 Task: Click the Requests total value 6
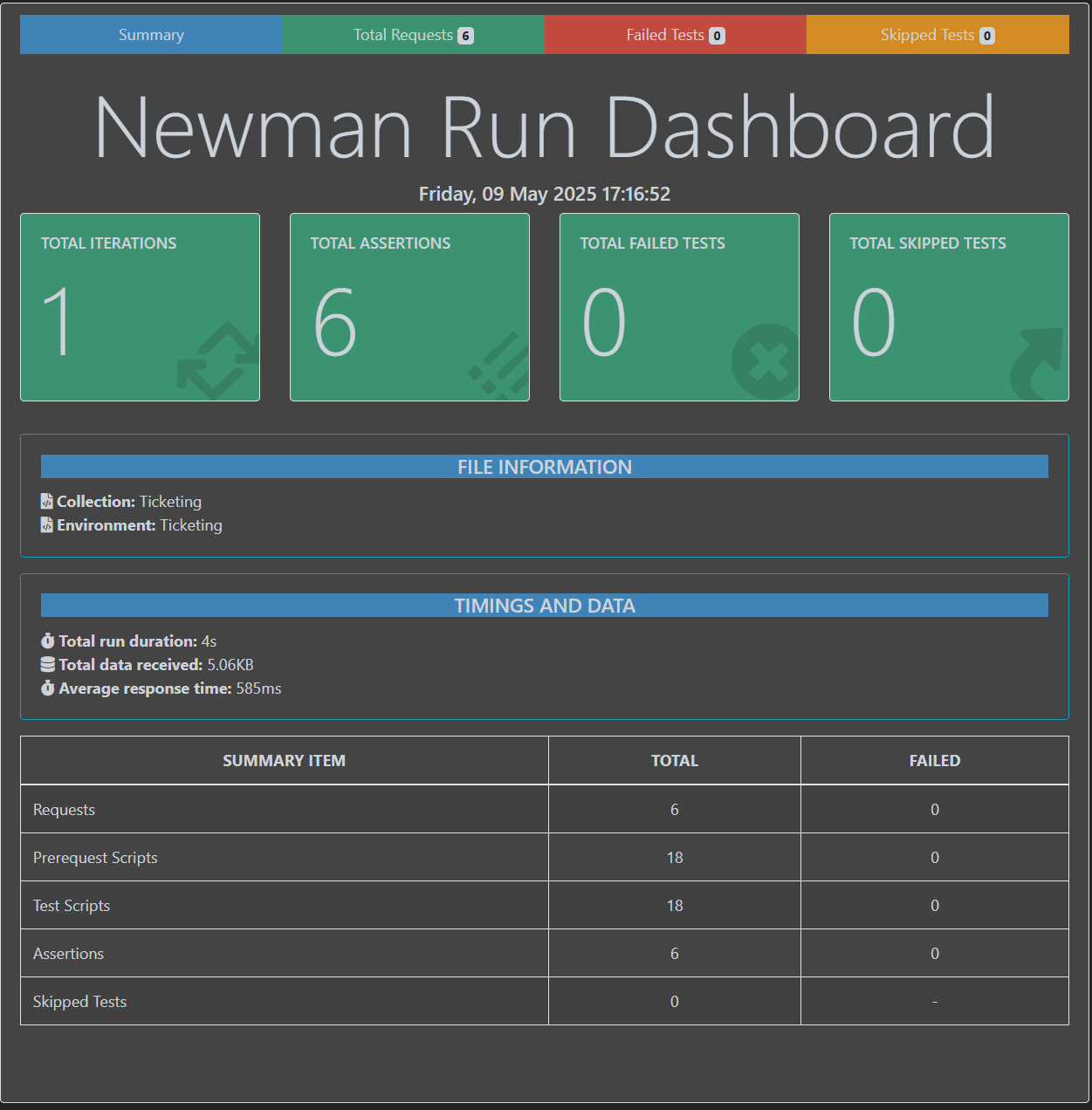click(675, 810)
